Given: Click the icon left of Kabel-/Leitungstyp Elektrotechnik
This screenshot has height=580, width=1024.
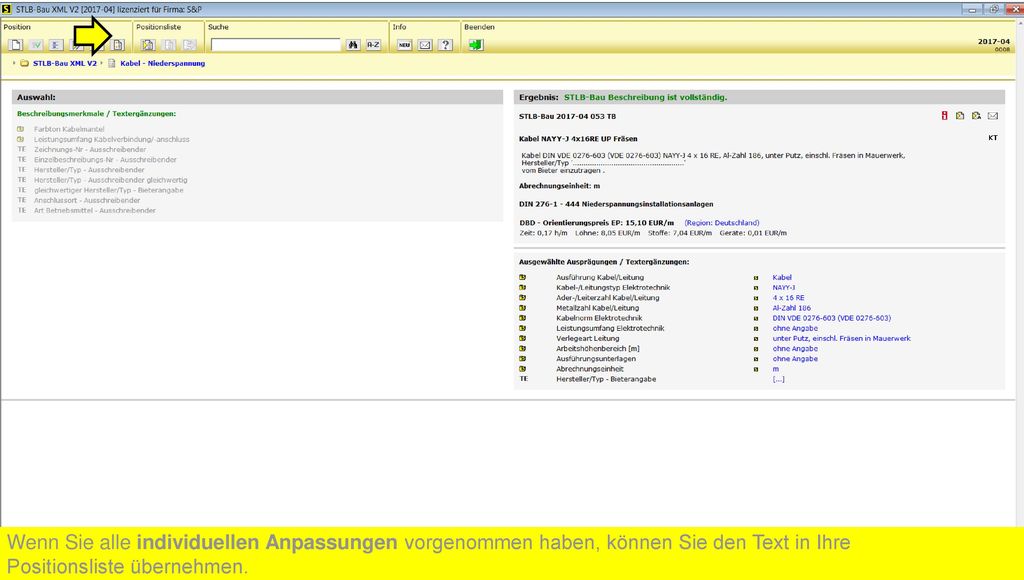Looking at the screenshot, I should [x=522, y=287].
